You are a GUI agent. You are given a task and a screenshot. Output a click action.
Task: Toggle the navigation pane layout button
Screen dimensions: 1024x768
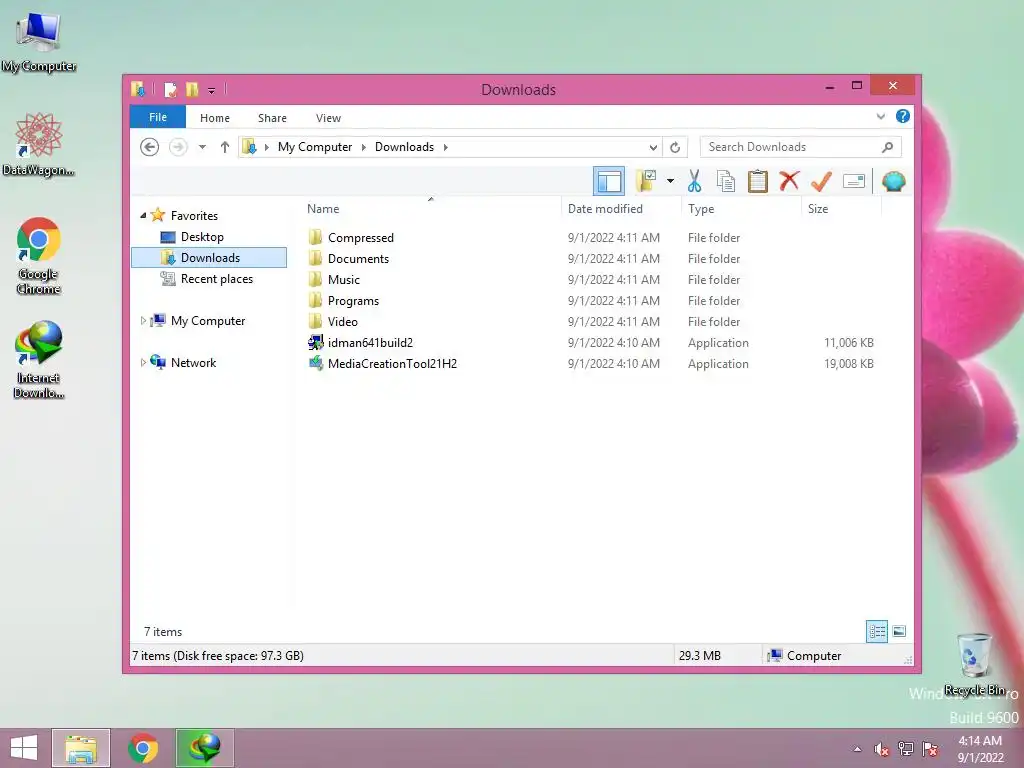[x=609, y=181]
